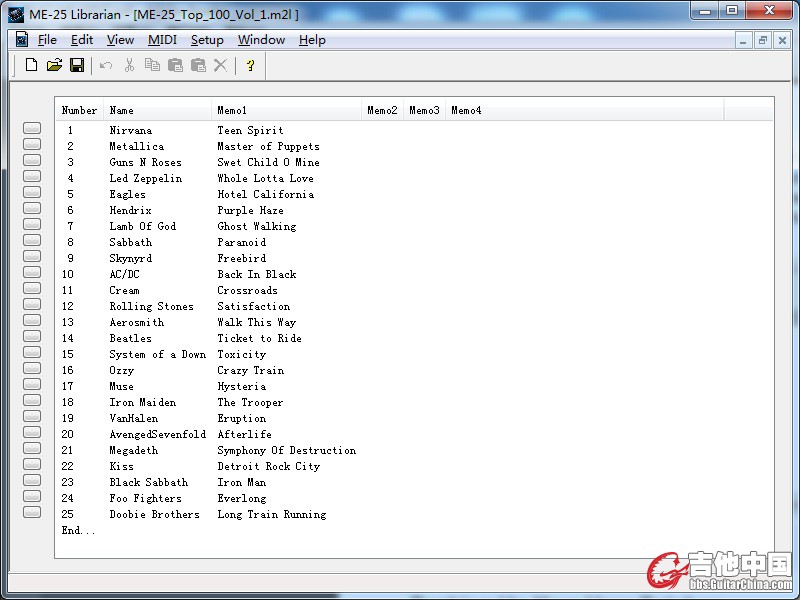The width and height of the screenshot is (800, 600).
Task: Click the Back In Black memo
Action: (257, 274)
